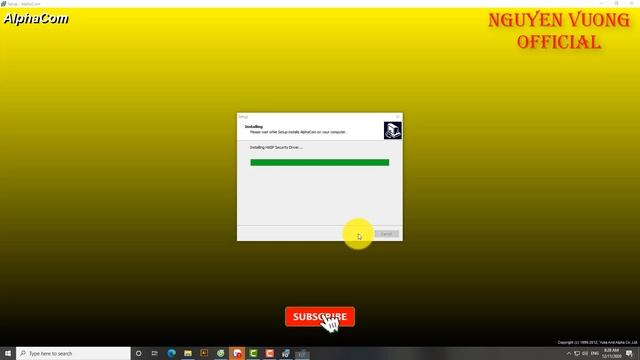Click the bold 'Installing' heading

tap(254, 127)
